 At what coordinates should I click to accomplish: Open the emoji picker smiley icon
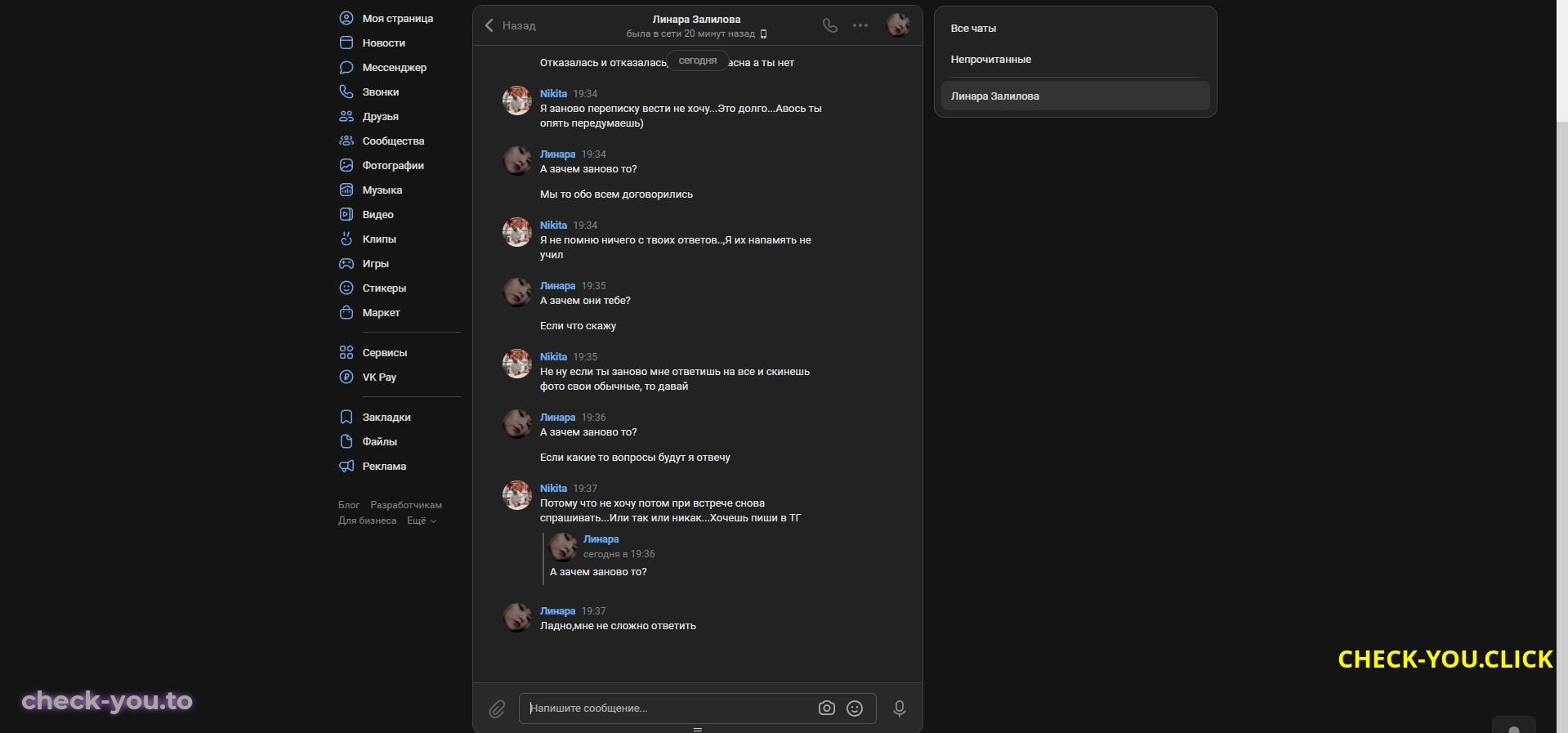click(855, 708)
